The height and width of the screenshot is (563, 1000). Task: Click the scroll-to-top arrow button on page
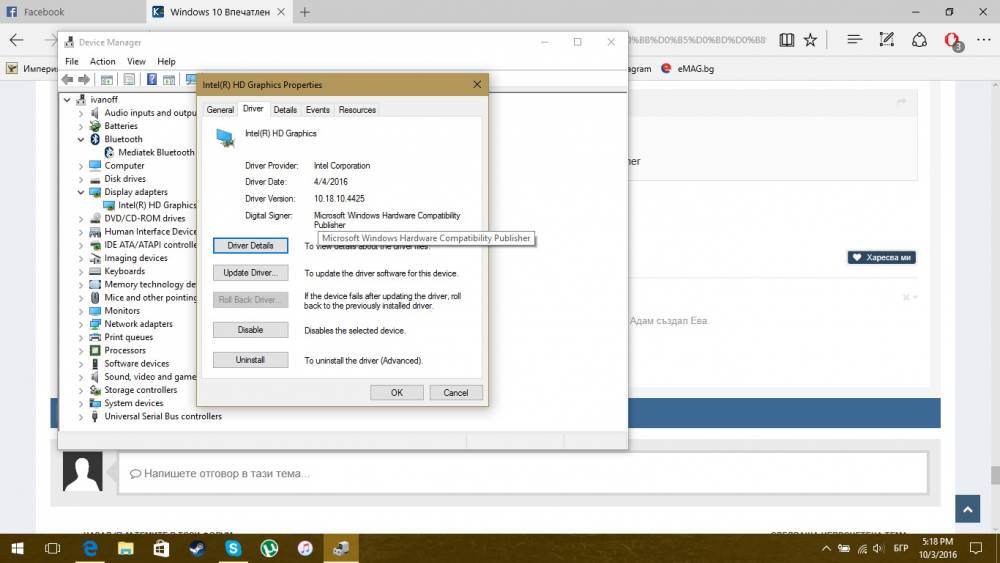point(967,509)
